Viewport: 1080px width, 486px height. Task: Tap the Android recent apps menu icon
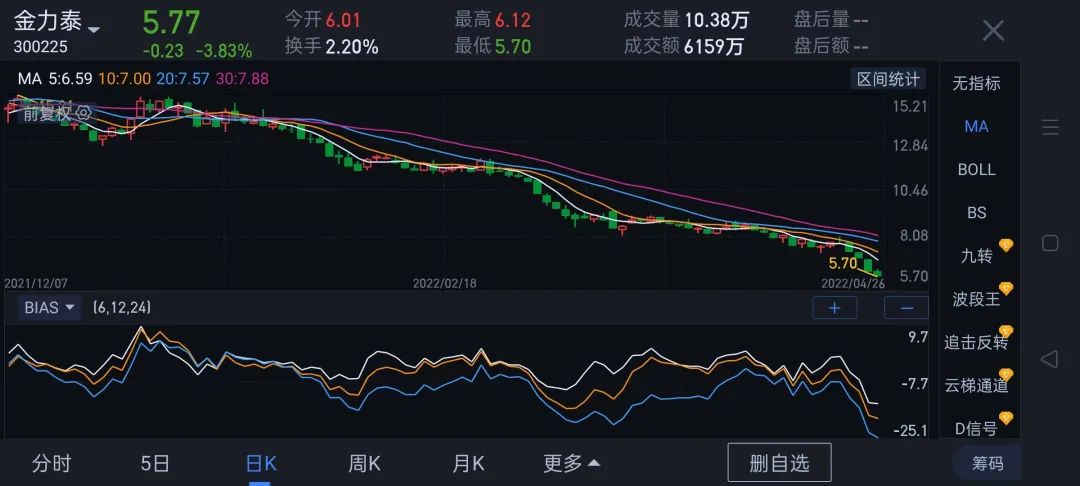(1050, 127)
